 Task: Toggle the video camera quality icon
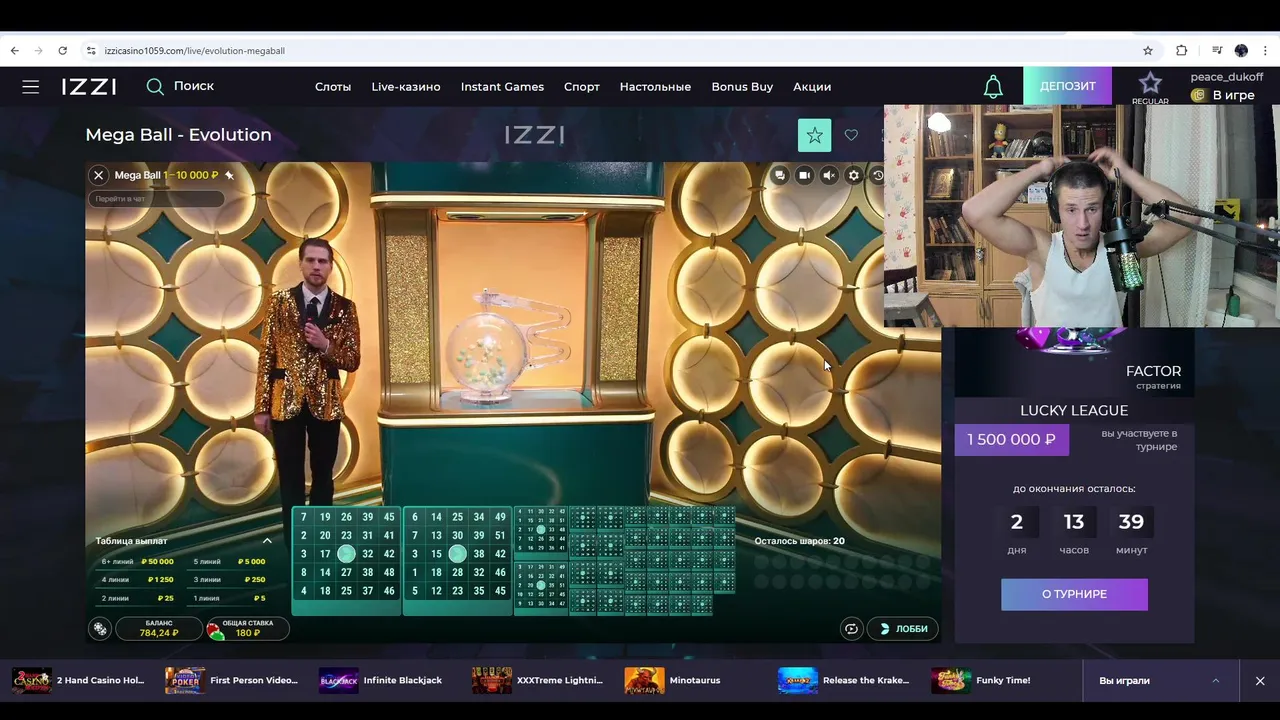(x=804, y=175)
